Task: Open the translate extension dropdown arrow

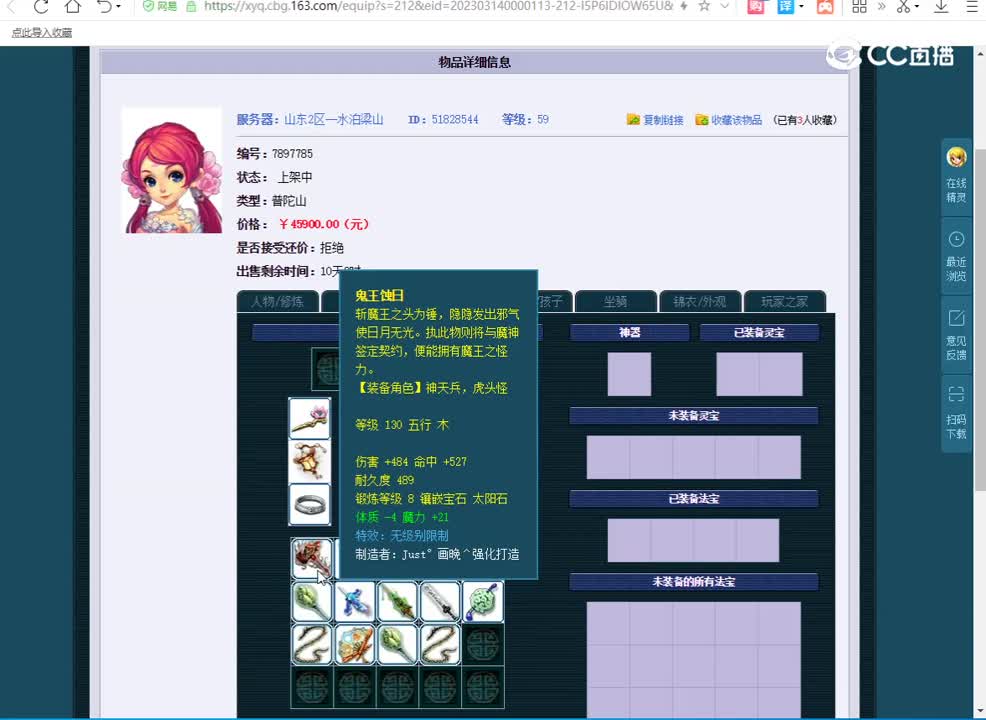Action: [x=802, y=7]
